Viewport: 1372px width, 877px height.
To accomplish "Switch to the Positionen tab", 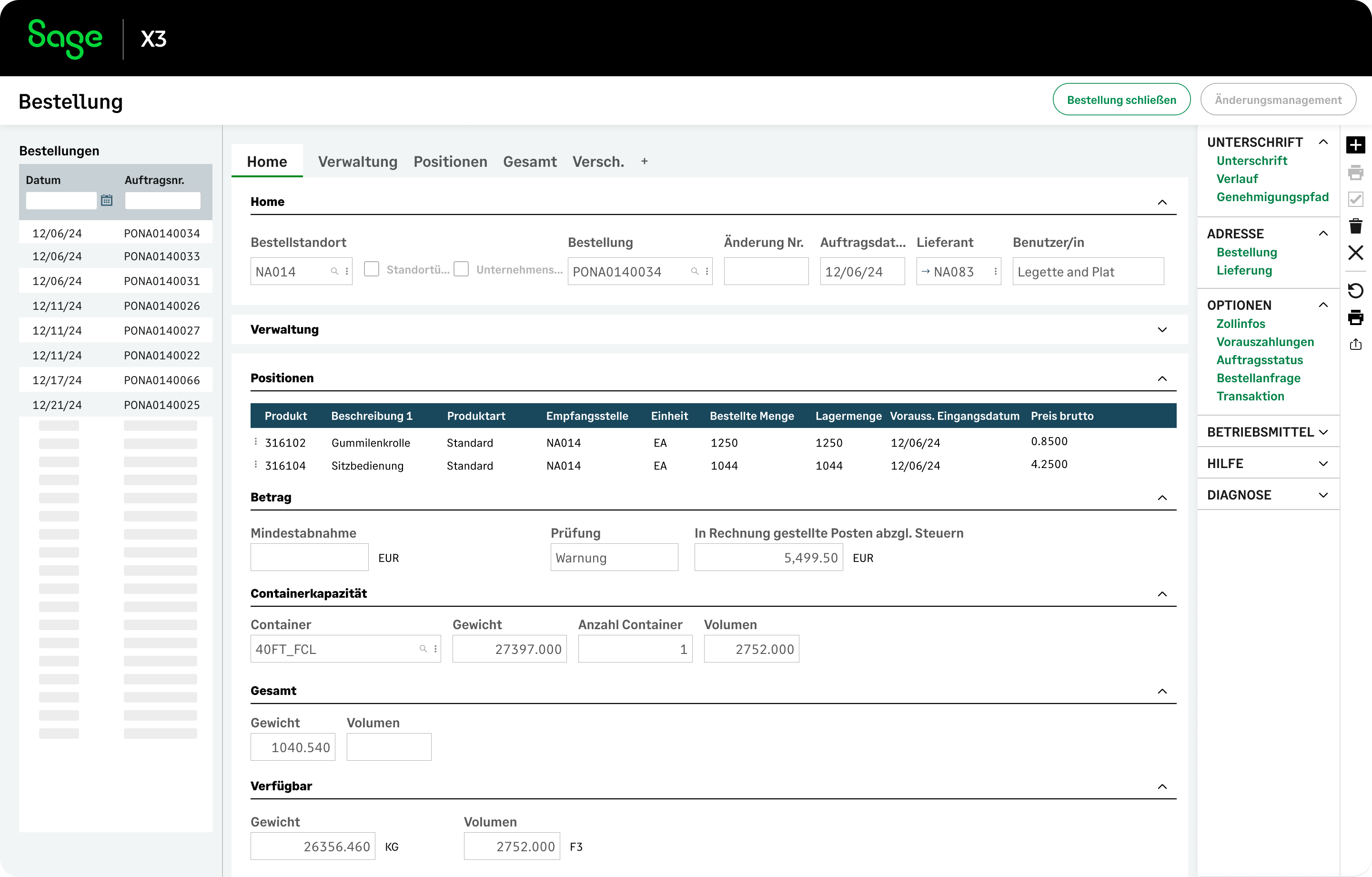I will point(450,162).
